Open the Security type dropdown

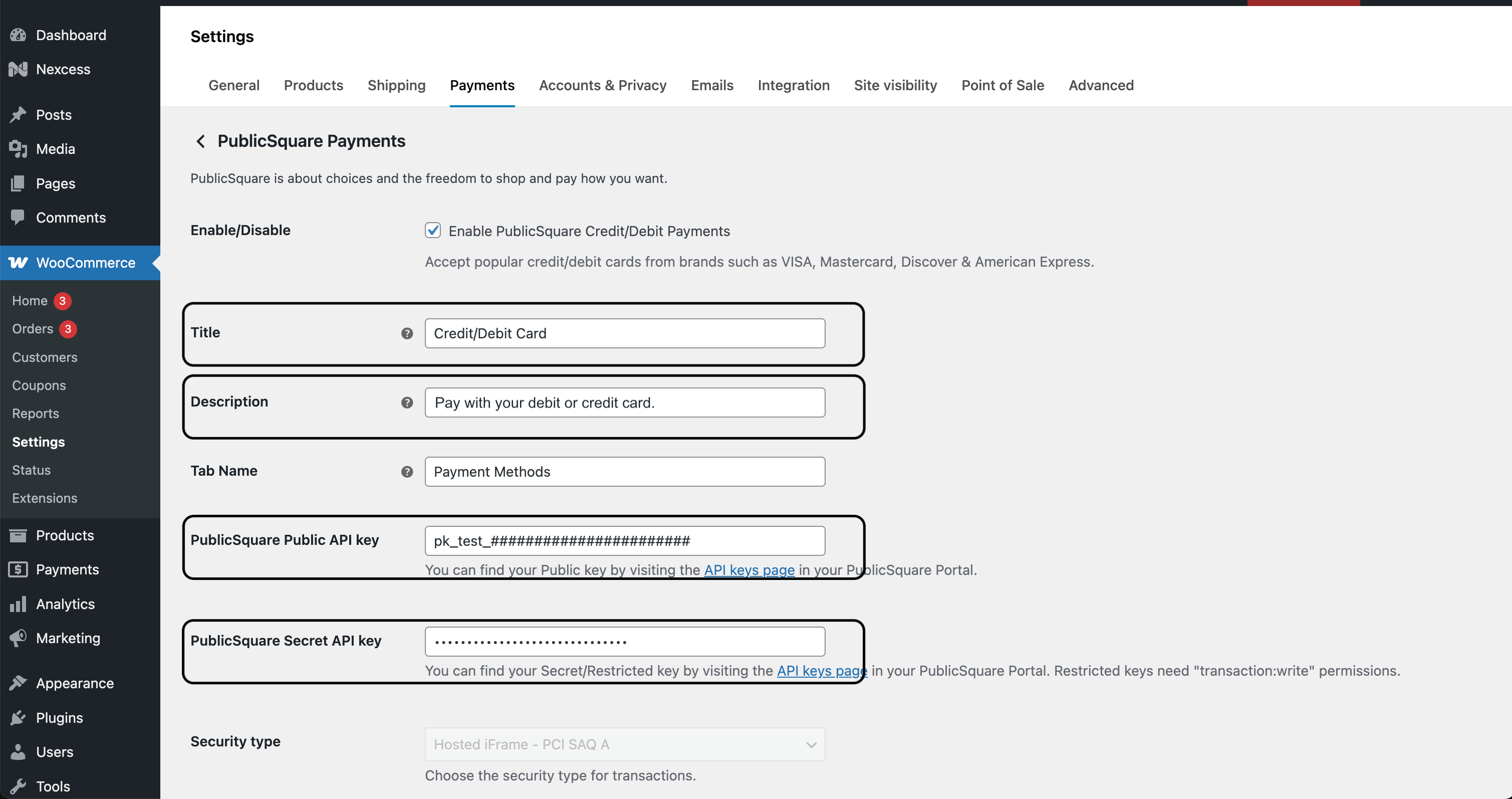click(625, 744)
